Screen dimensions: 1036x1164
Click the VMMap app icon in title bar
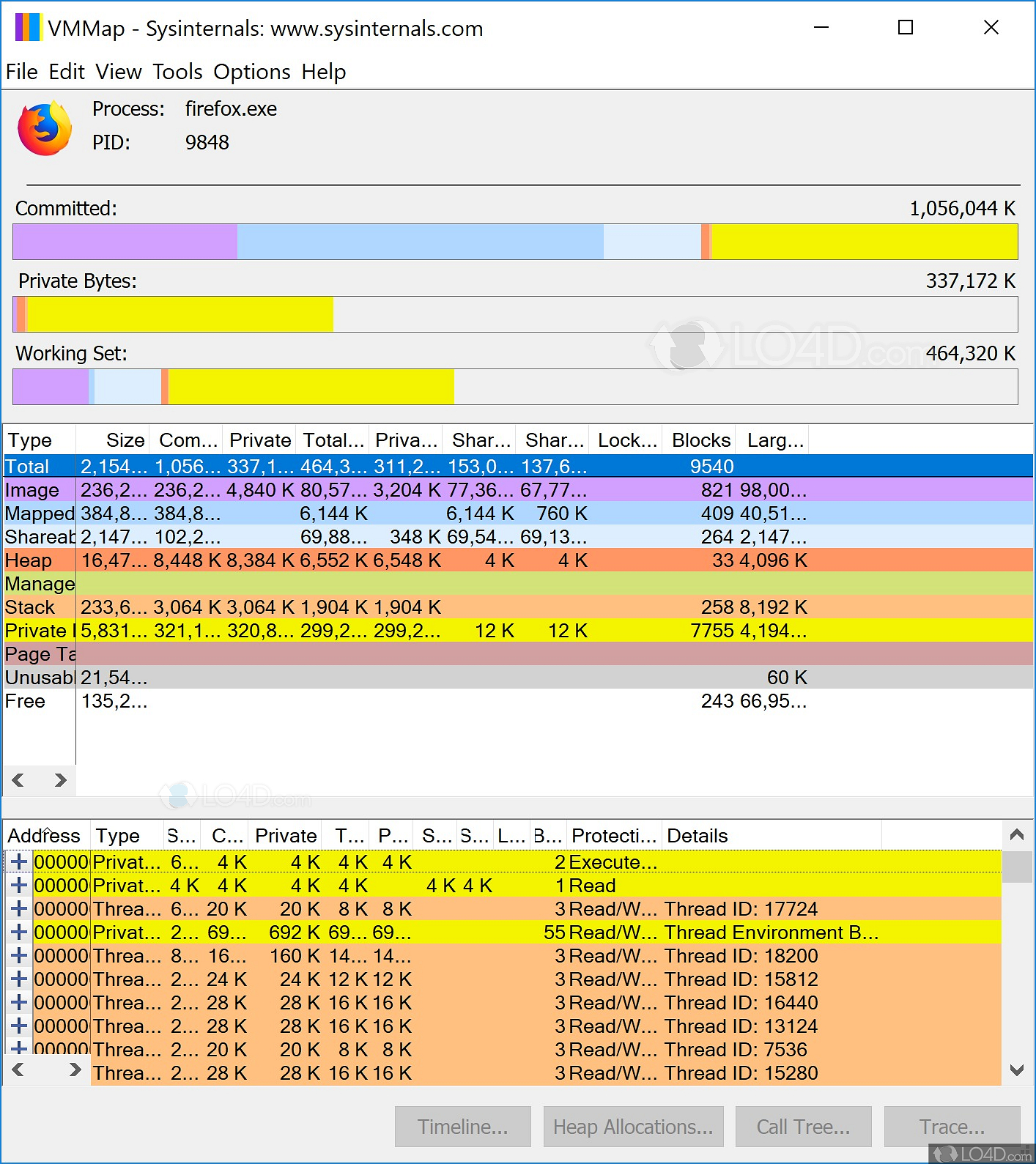(x=28, y=28)
